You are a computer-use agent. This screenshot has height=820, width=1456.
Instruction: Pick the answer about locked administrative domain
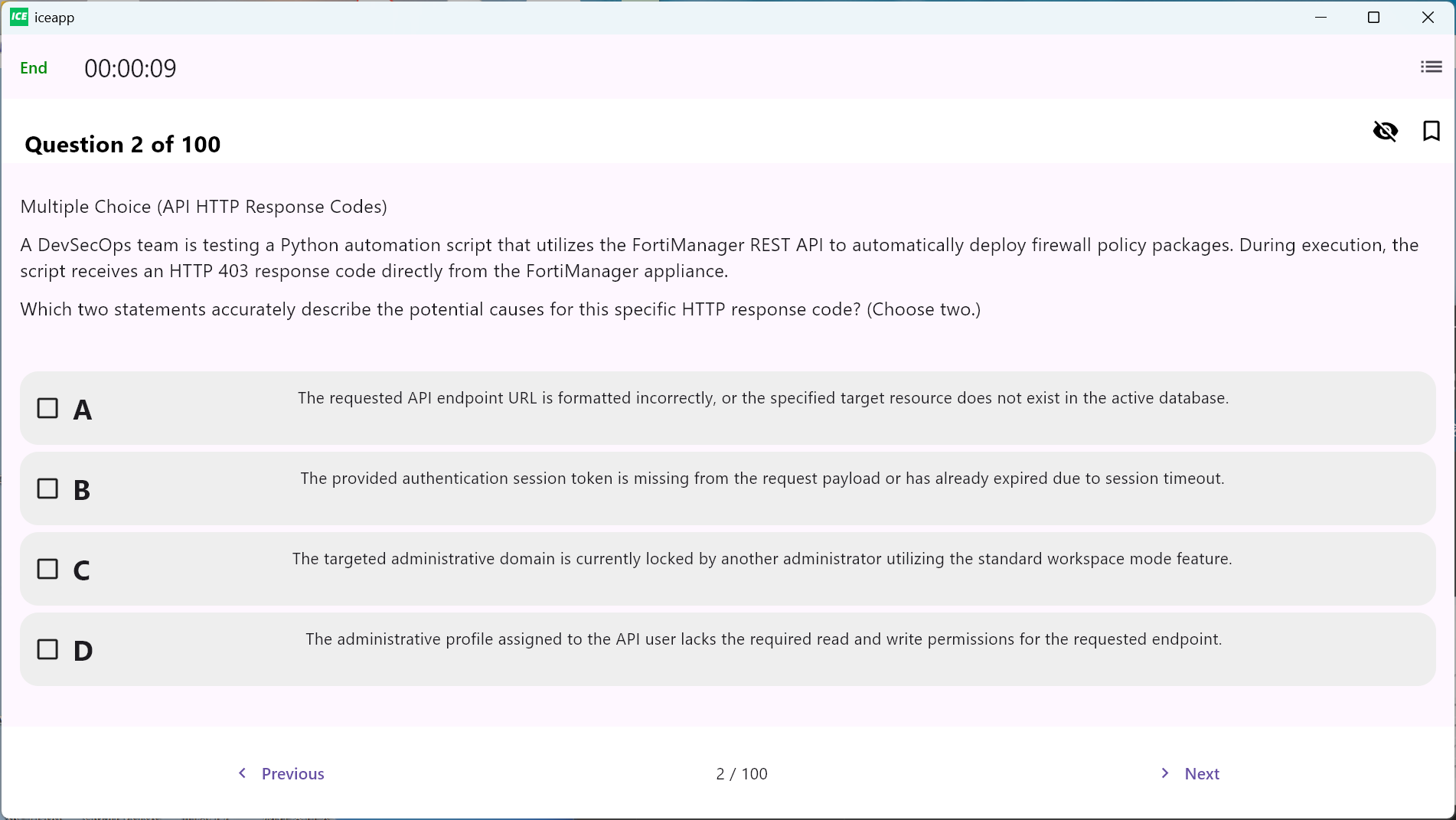click(x=762, y=559)
